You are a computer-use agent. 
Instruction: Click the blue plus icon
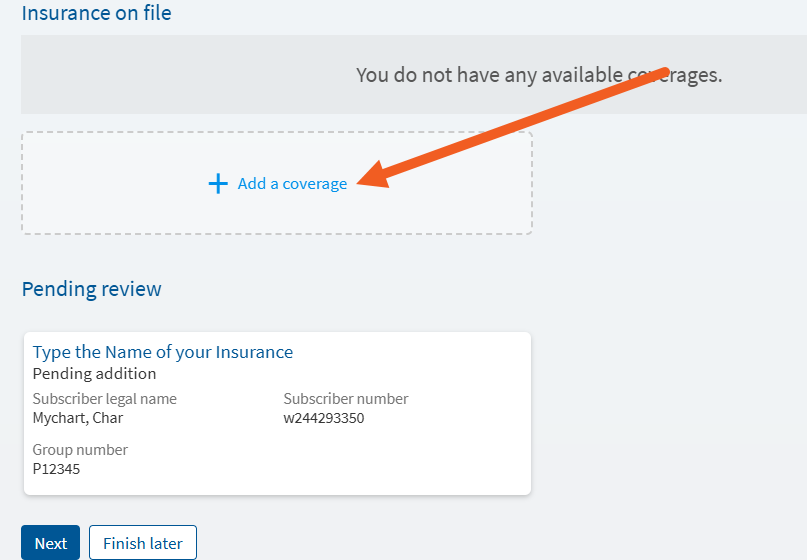(x=218, y=184)
